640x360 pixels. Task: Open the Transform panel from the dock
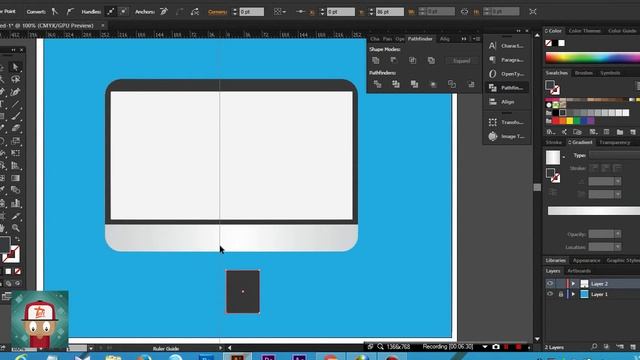click(506, 122)
